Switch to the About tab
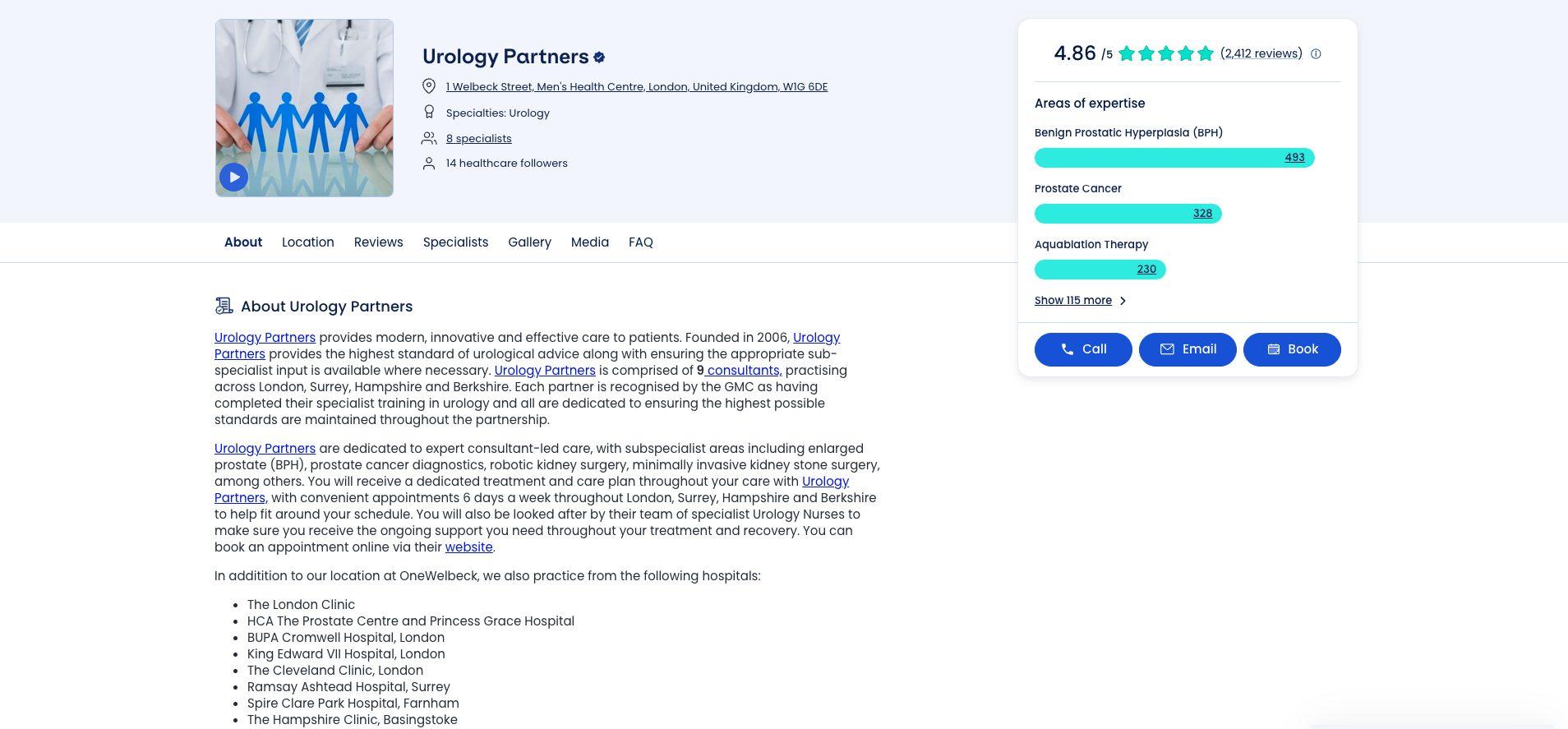Screen dimensions: 1568x729 243,242
